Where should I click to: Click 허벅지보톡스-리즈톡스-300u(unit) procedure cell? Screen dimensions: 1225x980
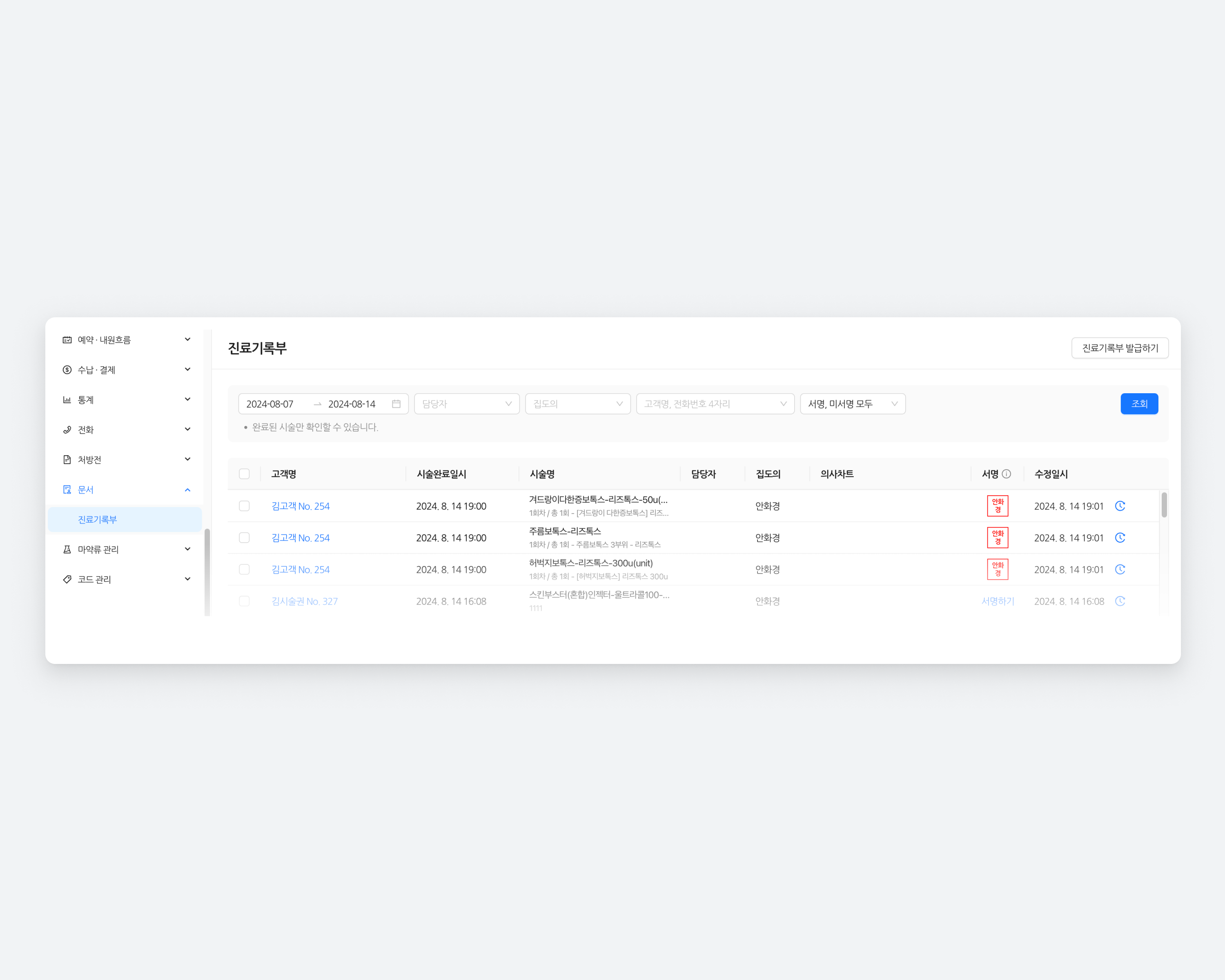click(x=598, y=569)
